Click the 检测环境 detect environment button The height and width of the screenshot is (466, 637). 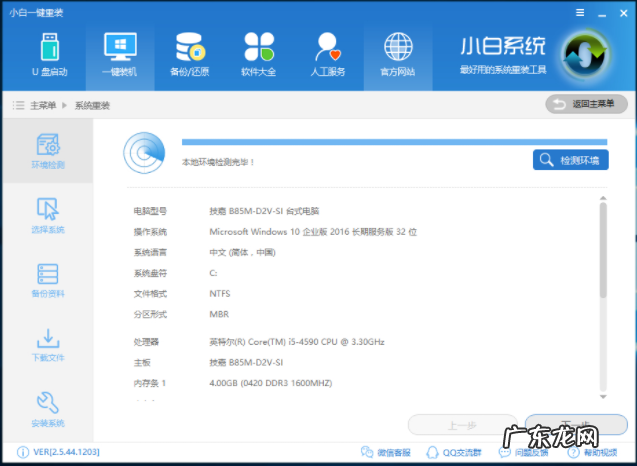coord(570,160)
